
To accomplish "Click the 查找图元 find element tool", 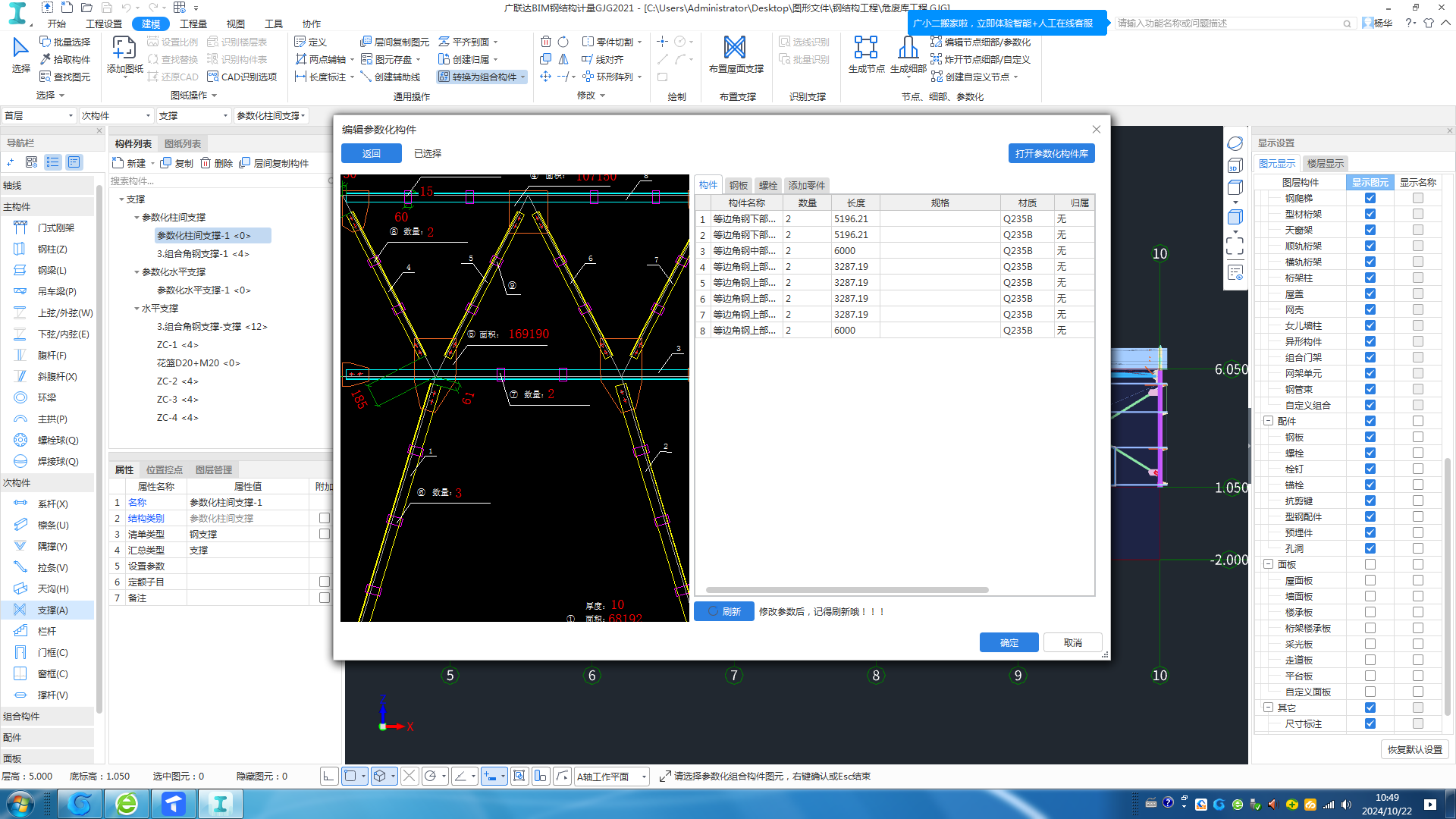I will point(65,77).
